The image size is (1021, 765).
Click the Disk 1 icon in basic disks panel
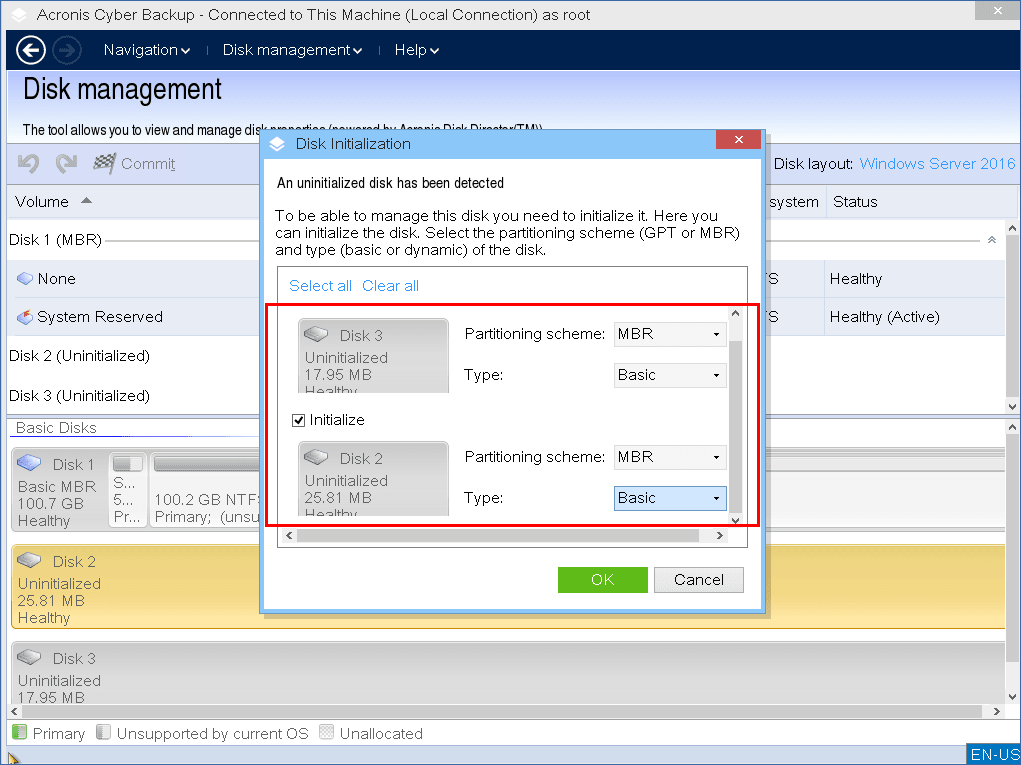(30, 464)
